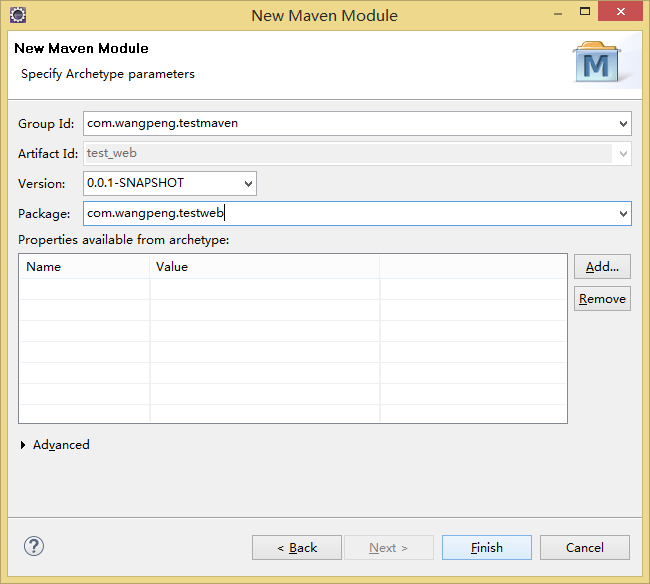The height and width of the screenshot is (584, 650).
Task: Open the Group Id dropdown arrow
Action: point(623,124)
